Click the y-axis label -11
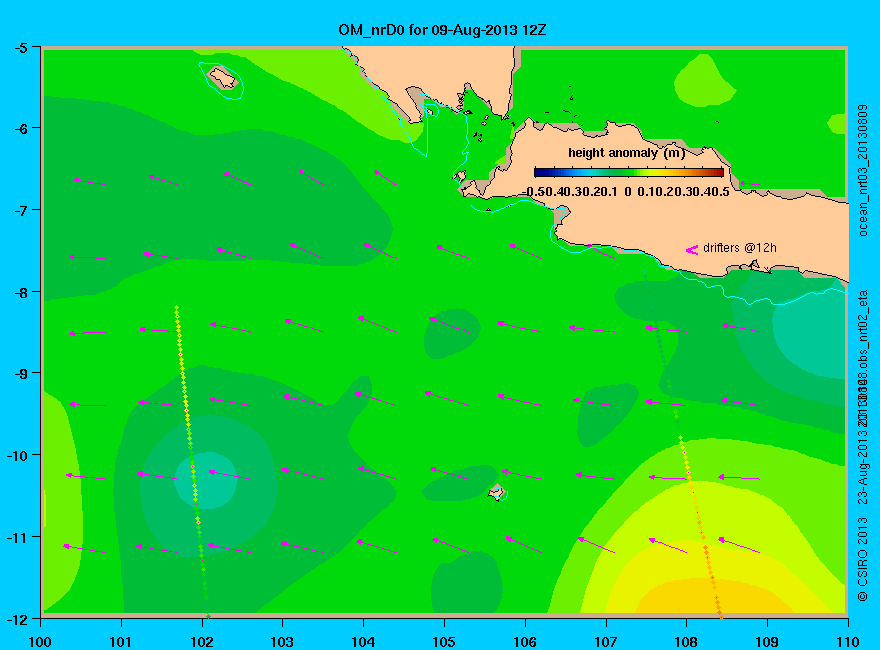Screen dimensions: 880x650 pyautogui.click(x=17, y=537)
